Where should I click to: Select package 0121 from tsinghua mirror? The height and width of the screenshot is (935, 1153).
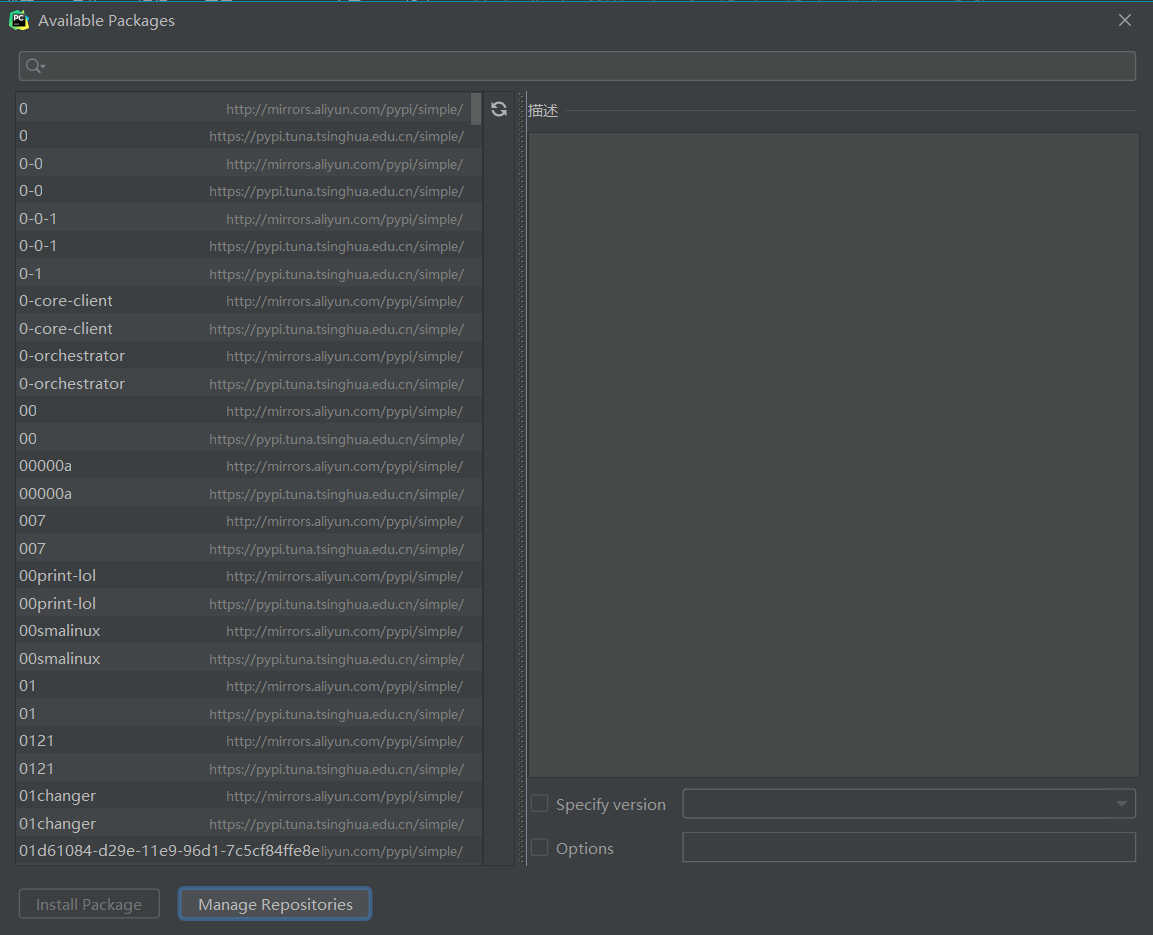[x=249, y=768]
